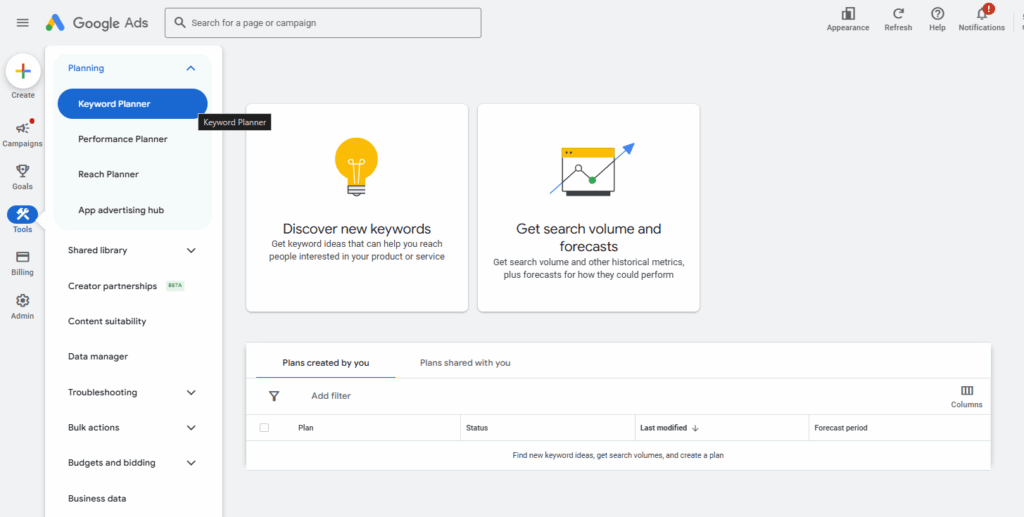Expand Budgets and bidding section
This screenshot has width=1024, height=517.
(191, 463)
